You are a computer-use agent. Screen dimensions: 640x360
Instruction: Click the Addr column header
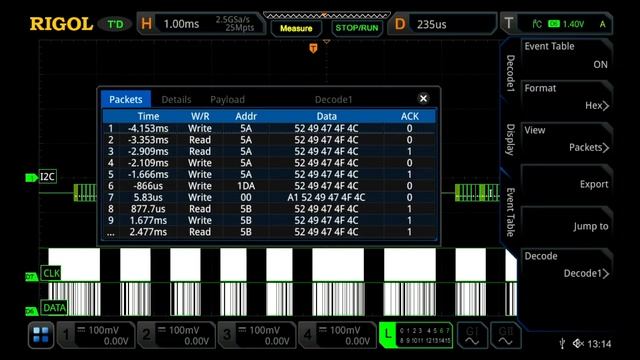pyautogui.click(x=246, y=116)
